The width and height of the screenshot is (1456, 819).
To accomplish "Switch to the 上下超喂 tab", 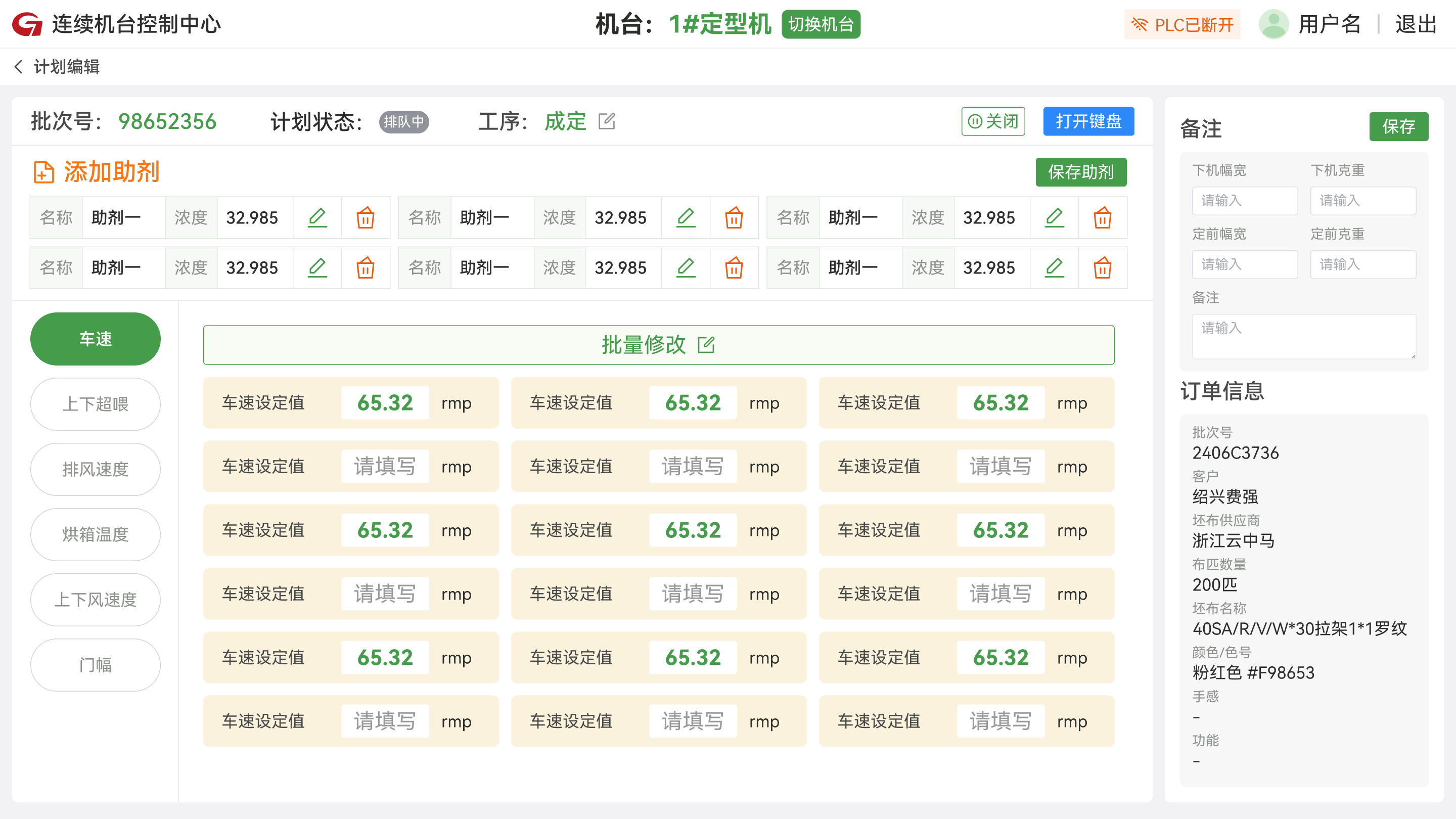I will point(96,404).
